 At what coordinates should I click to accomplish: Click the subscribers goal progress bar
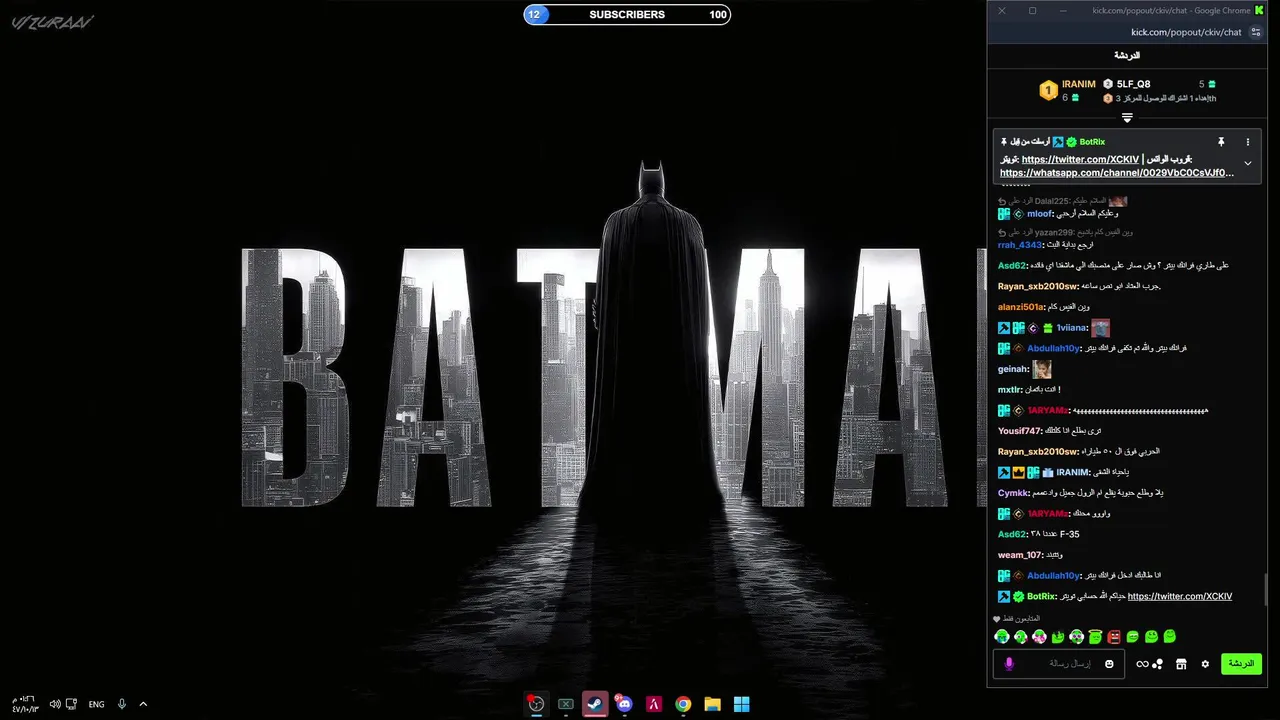click(x=627, y=15)
